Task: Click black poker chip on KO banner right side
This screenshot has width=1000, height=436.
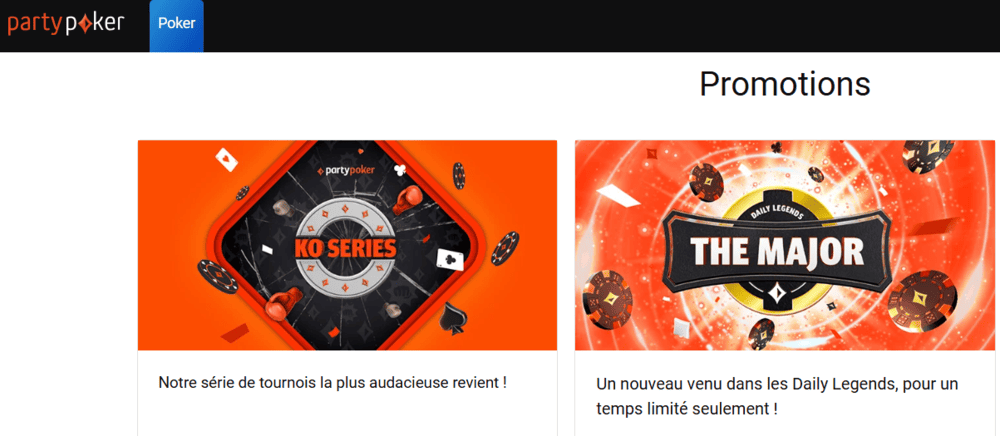Action: pyautogui.click(x=505, y=248)
